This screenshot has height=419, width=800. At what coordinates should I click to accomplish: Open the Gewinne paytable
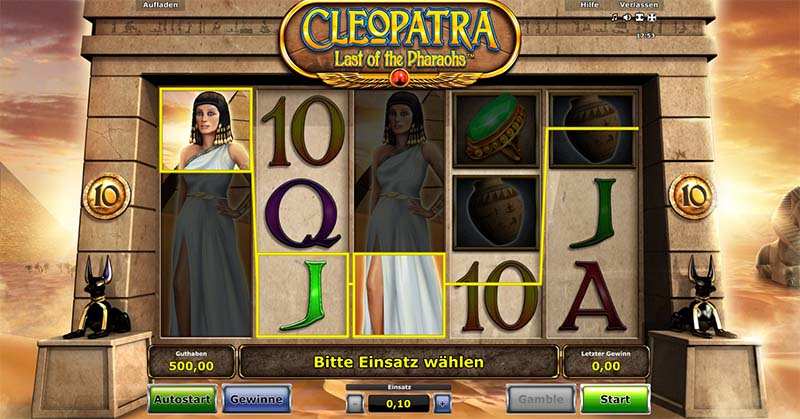(x=256, y=399)
